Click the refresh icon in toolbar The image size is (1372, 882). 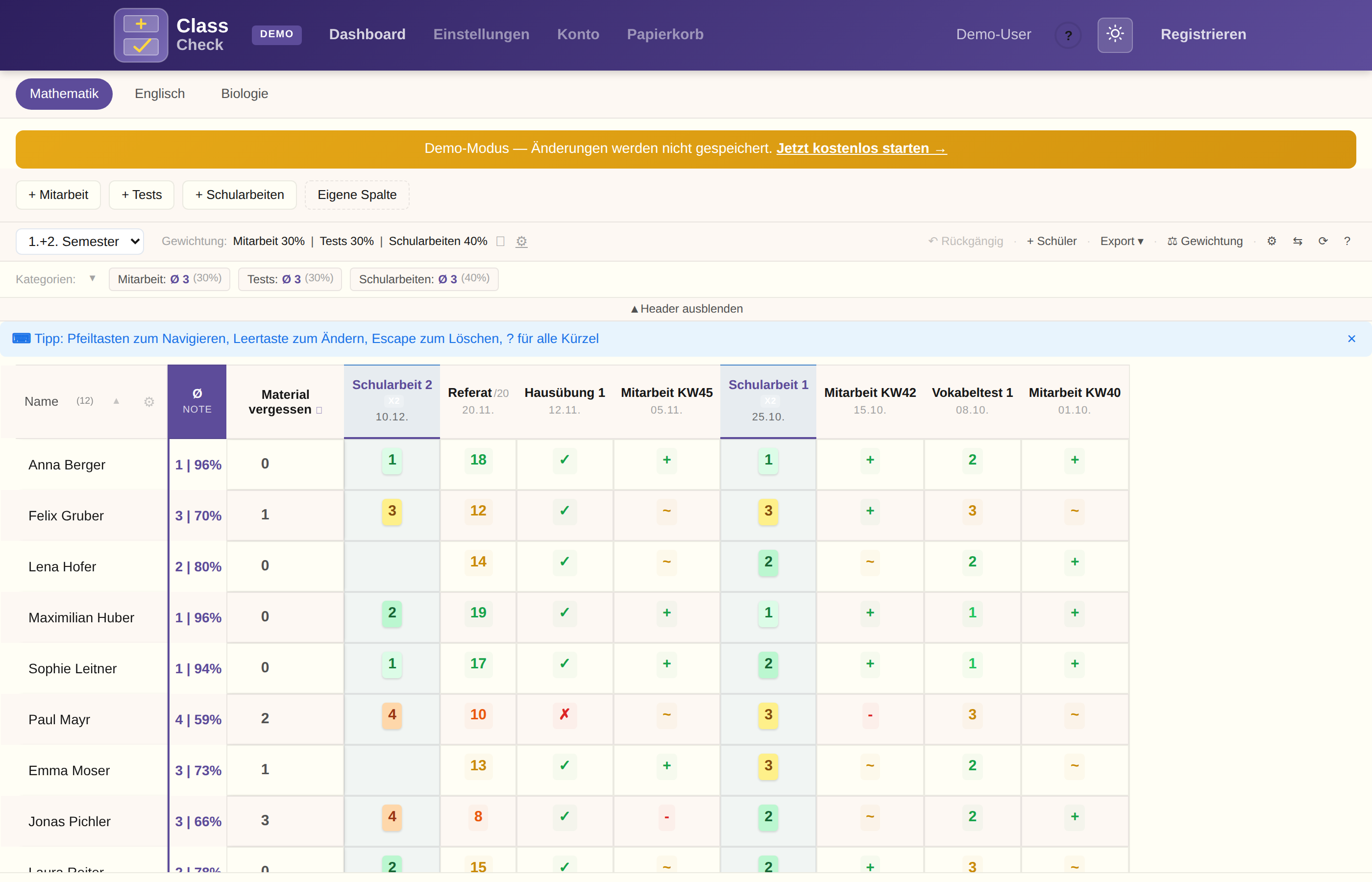1323,241
